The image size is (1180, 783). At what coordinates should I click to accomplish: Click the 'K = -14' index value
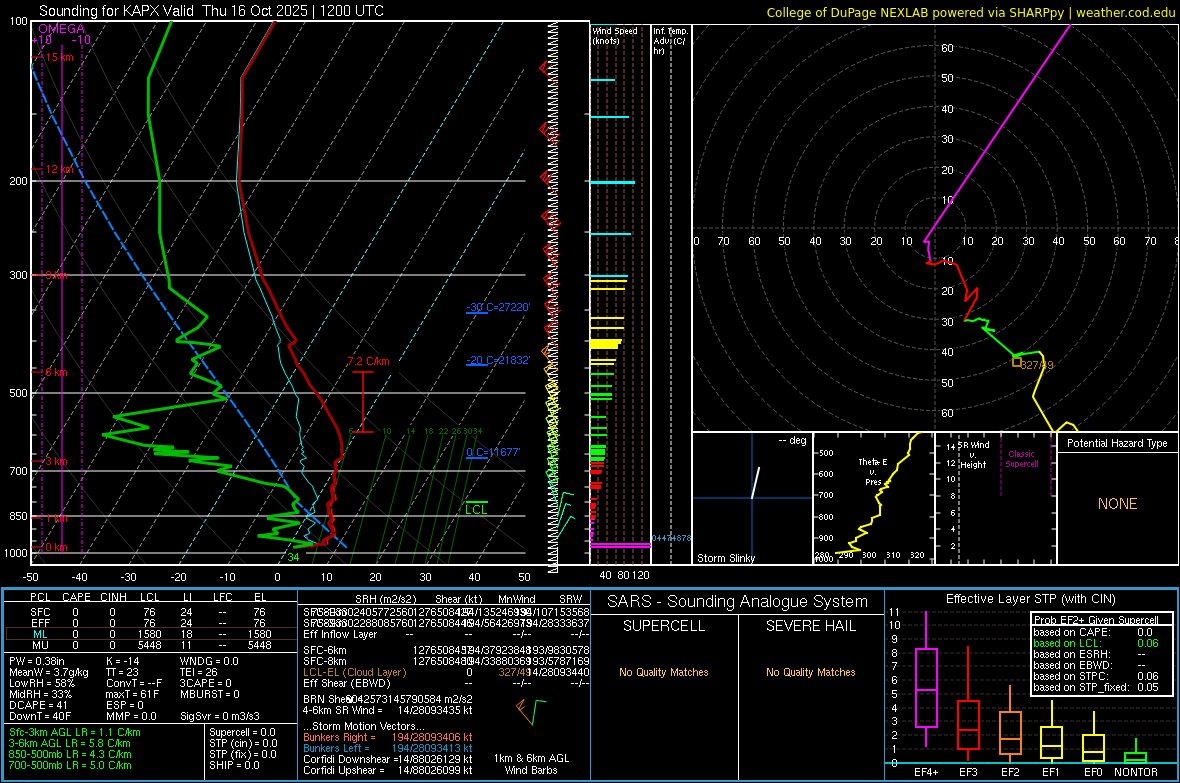tap(123, 661)
